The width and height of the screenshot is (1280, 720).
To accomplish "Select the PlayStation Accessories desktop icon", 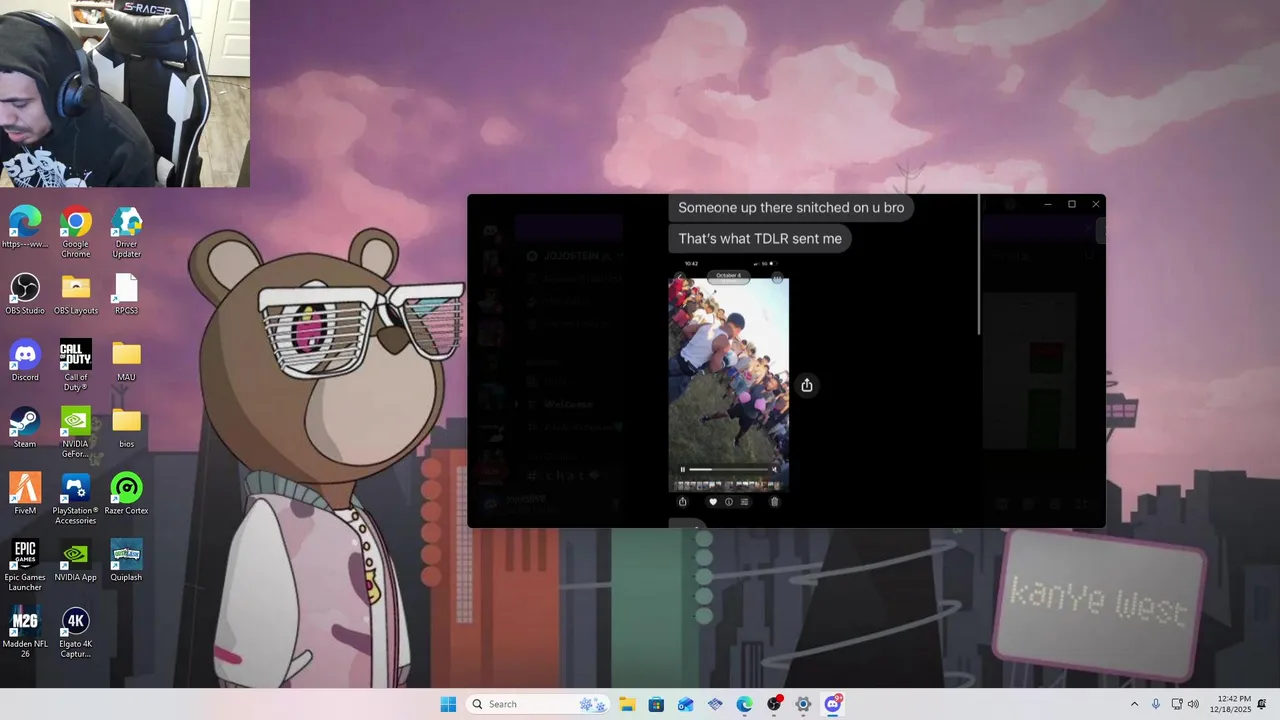I will (x=76, y=498).
